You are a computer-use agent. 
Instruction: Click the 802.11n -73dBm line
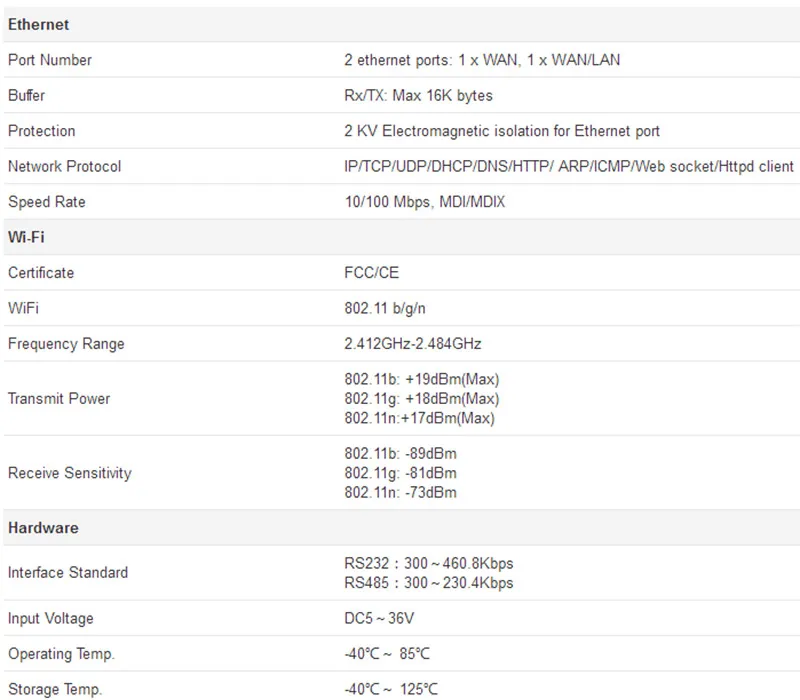[x=400, y=493]
